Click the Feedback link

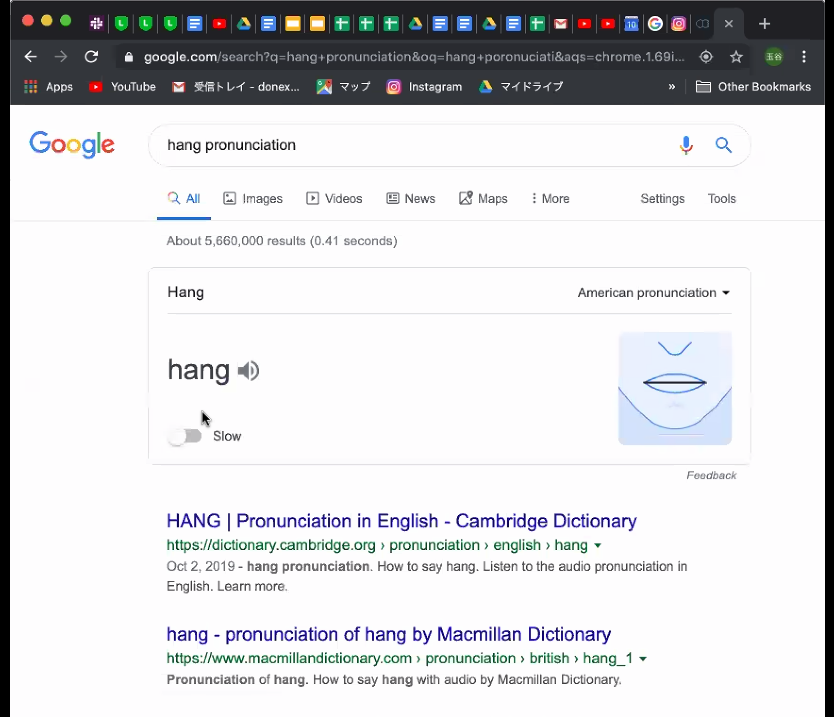pyautogui.click(x=711, y=476)
